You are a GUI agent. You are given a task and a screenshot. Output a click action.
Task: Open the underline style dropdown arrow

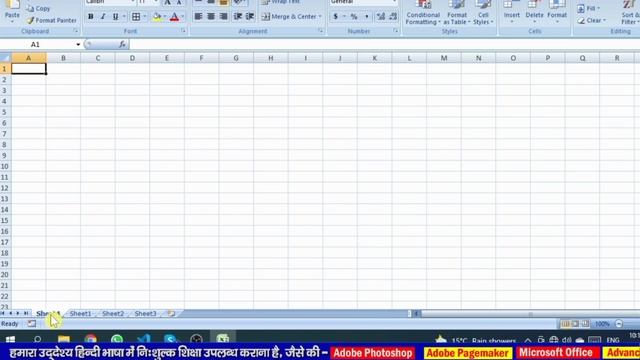124,17
